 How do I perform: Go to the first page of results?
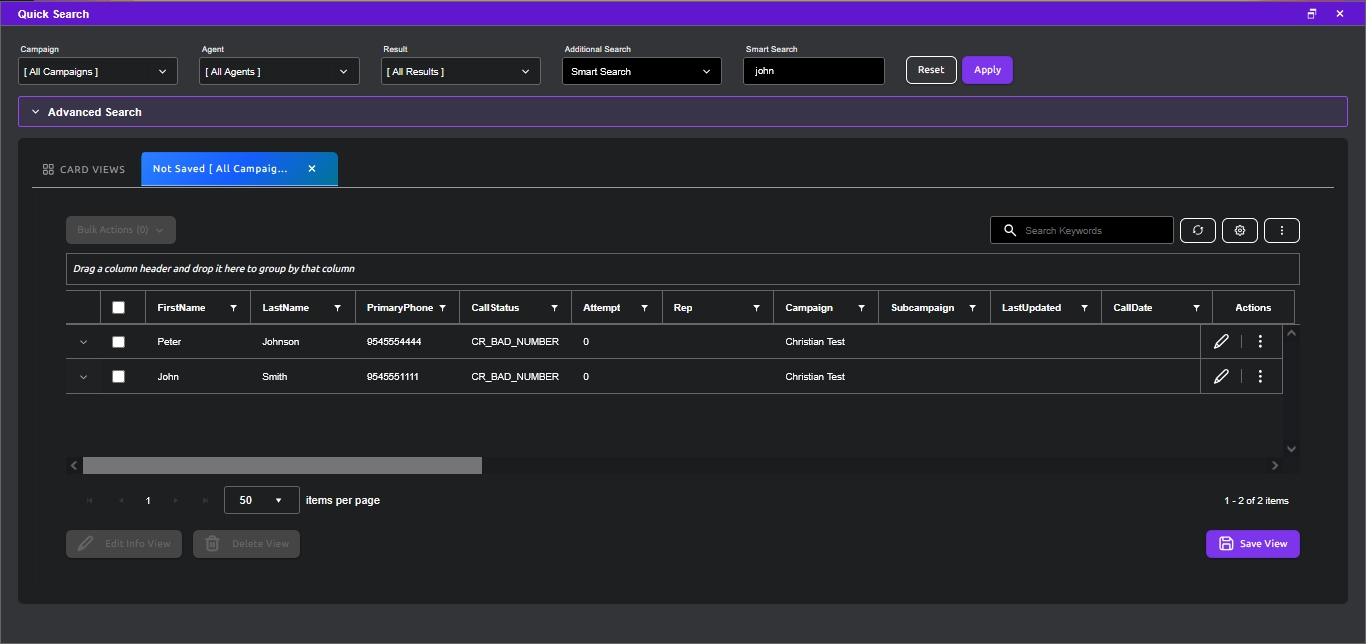pyautogui.click(x=90, y=500)
